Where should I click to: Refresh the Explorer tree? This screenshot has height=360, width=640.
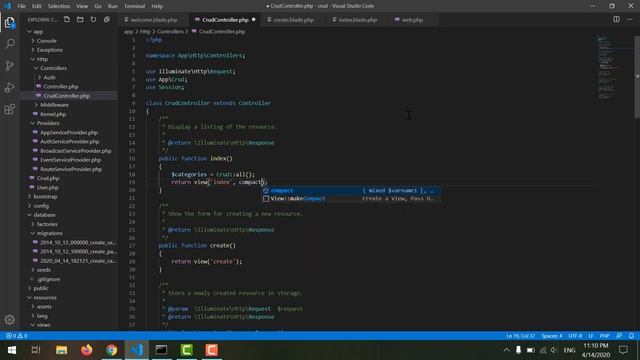pyautogui.click(x=93, y=20)
